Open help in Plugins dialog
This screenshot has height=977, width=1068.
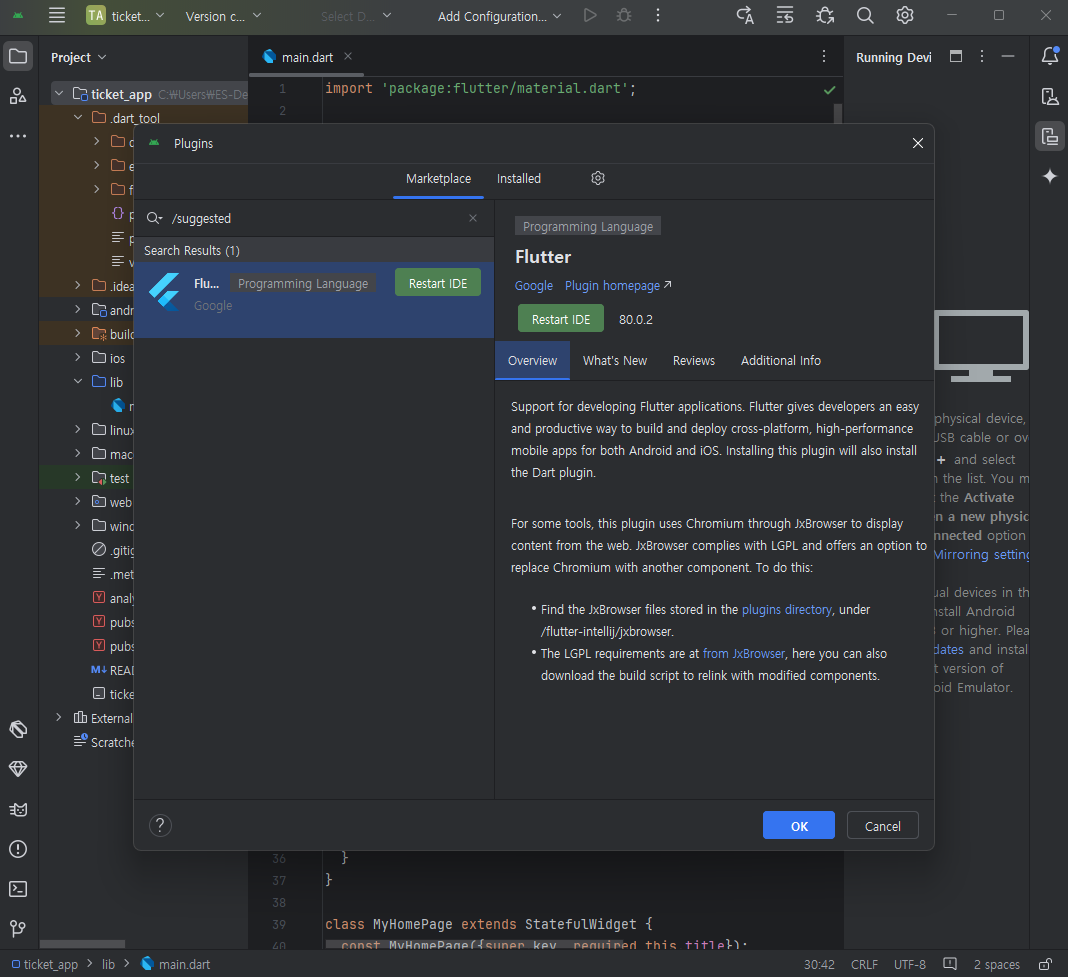coord(160,825)
